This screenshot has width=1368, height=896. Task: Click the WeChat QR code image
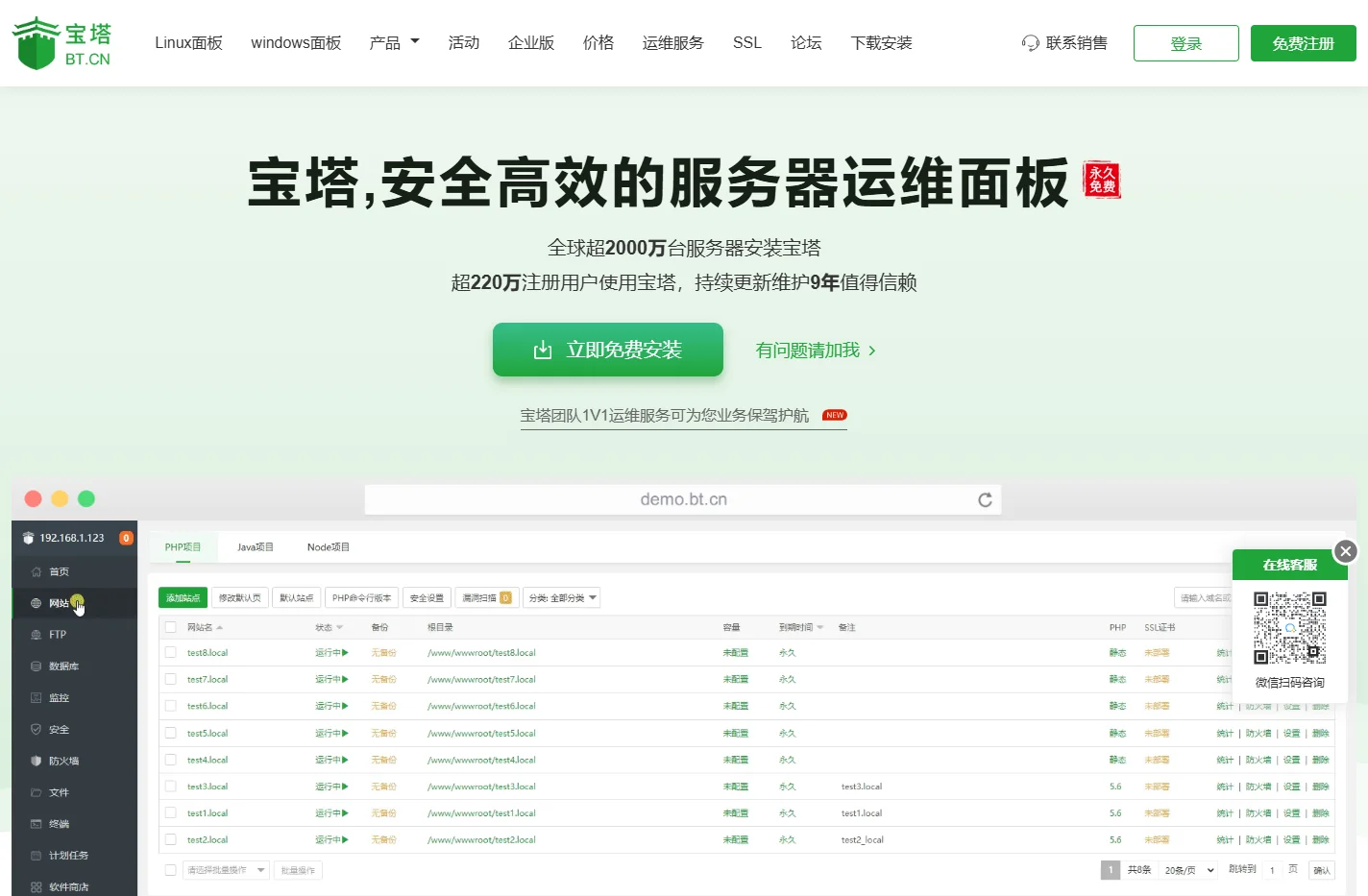1290,628
